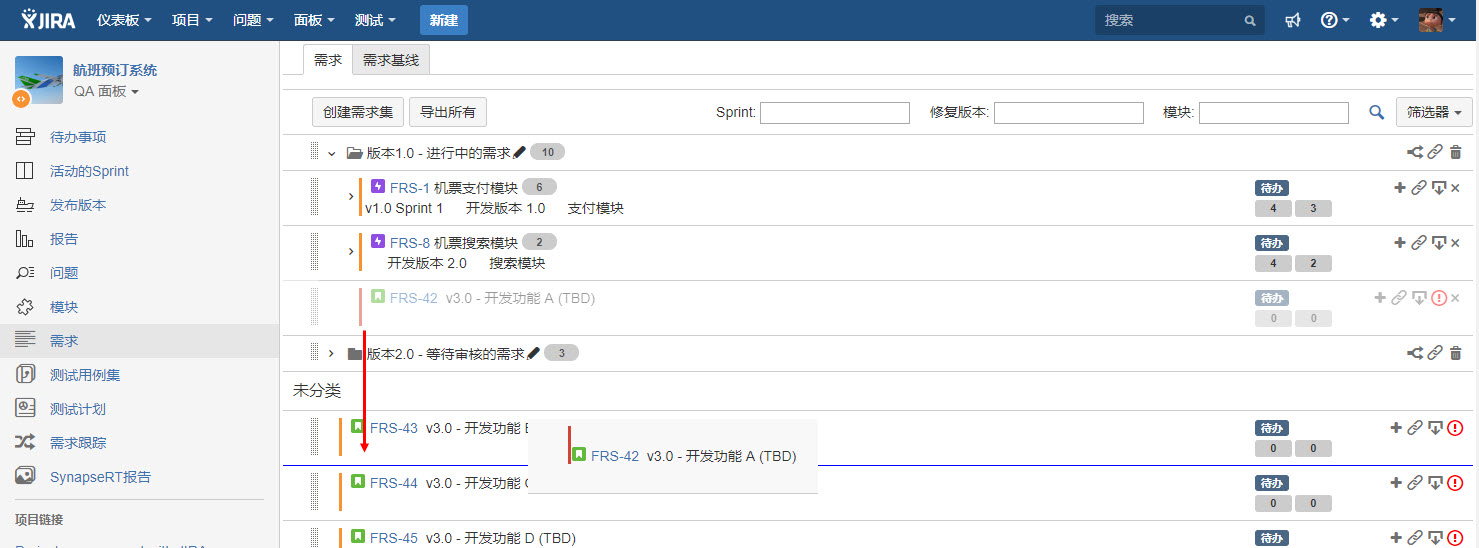This screenshot has height=548, width=1479.
Task: Click link icon on FRS-44 row
Action: pos(1415,483)
